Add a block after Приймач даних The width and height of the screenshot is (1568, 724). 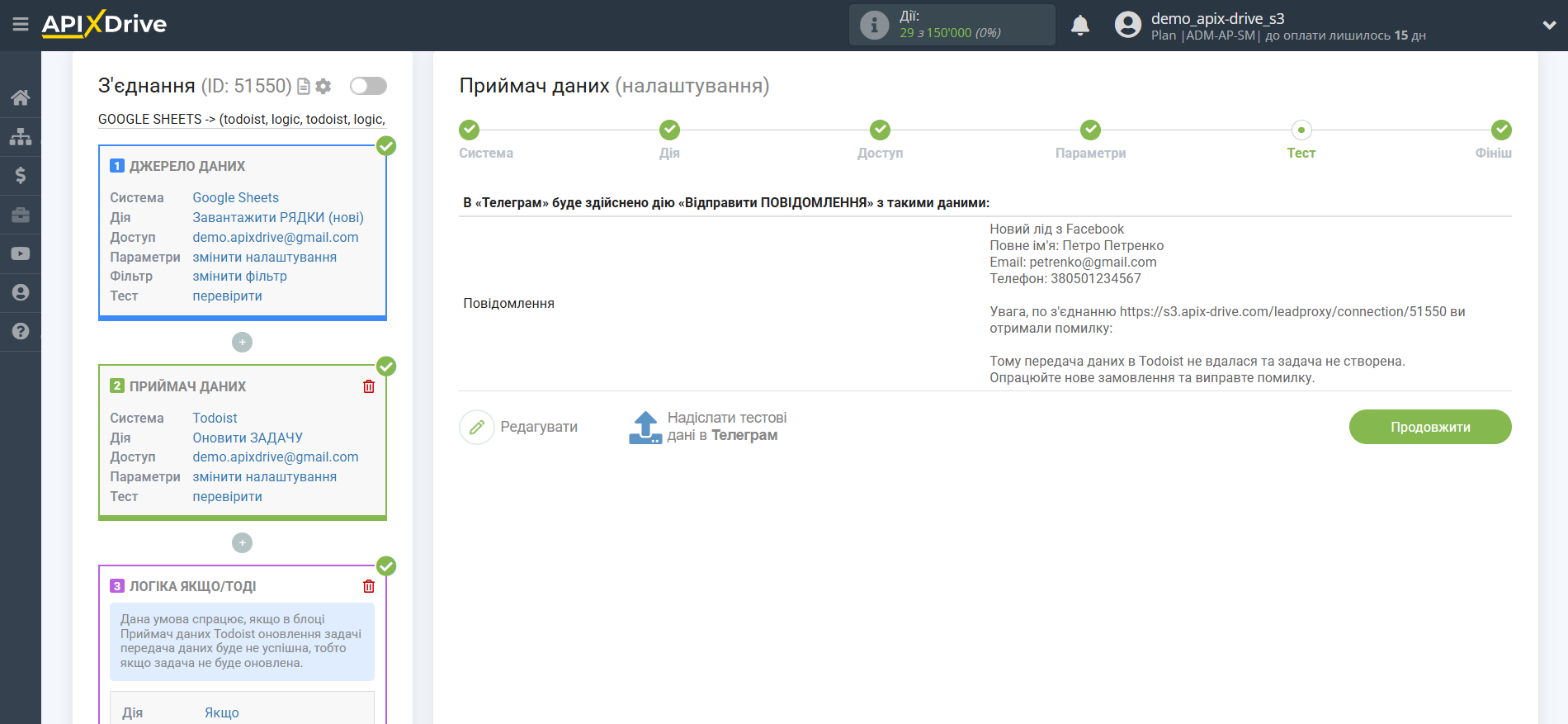pyautogui.click(x=242, y=542)
